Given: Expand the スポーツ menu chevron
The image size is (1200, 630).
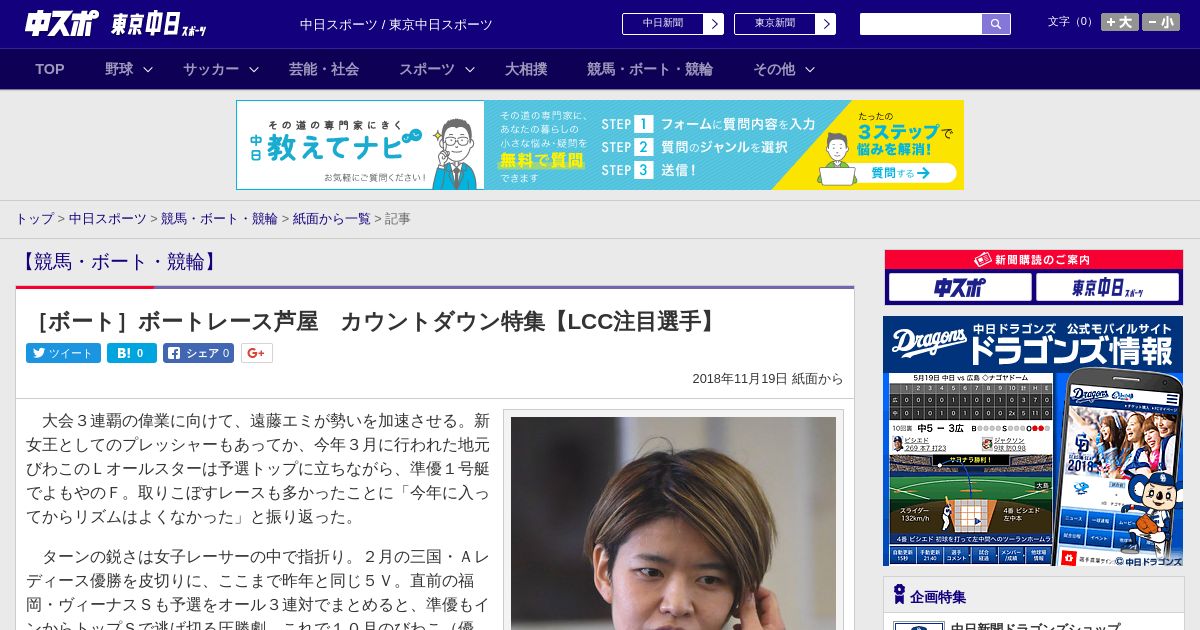Looking at the screenshot, I should [470, 69].
